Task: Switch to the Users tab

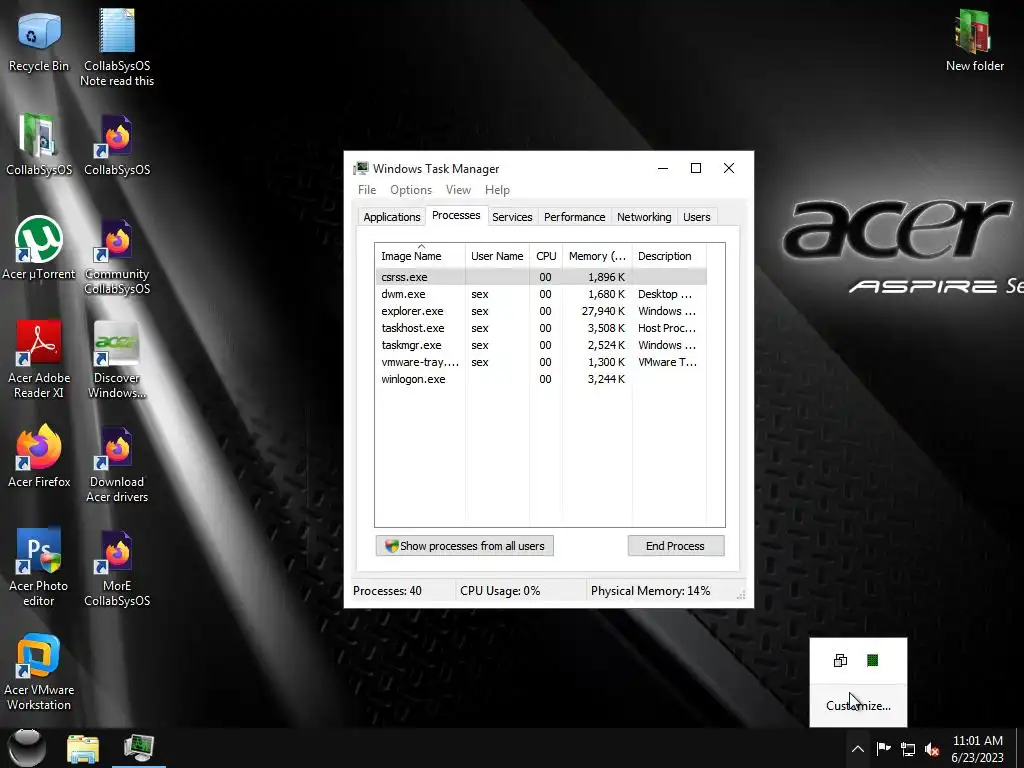Action: tap(696, 217)
